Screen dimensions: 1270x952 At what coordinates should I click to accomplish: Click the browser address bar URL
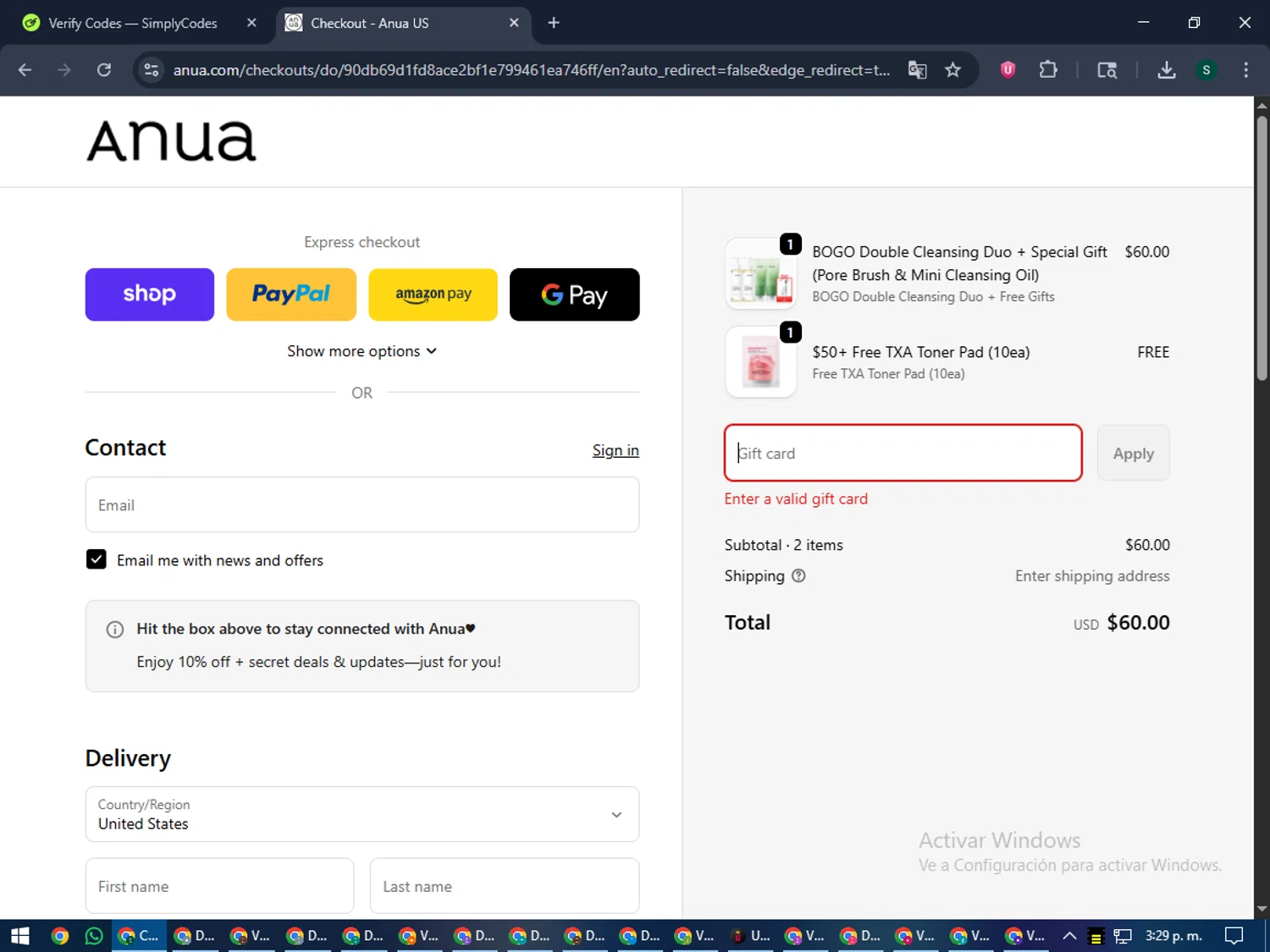(x=531, y=70)
